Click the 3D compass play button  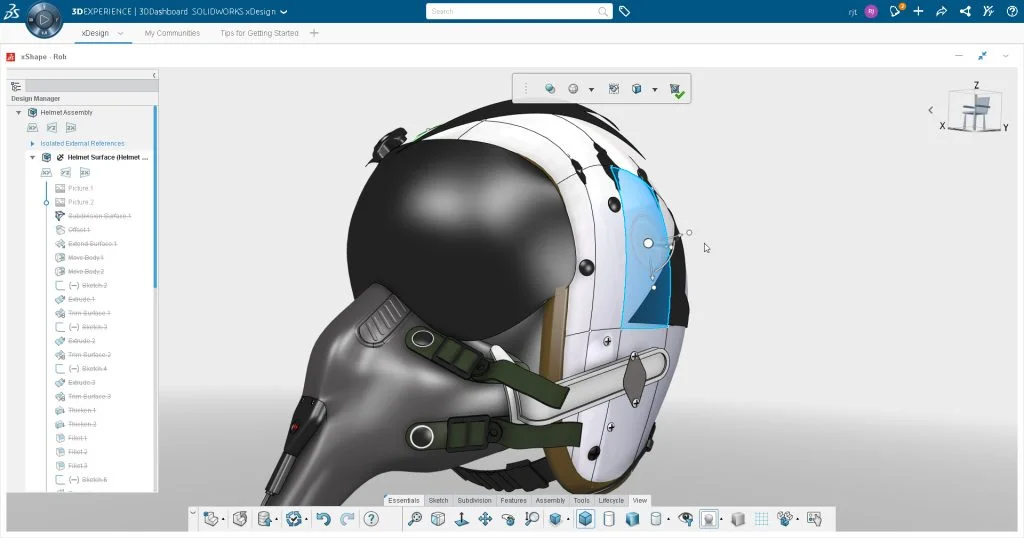45,18
